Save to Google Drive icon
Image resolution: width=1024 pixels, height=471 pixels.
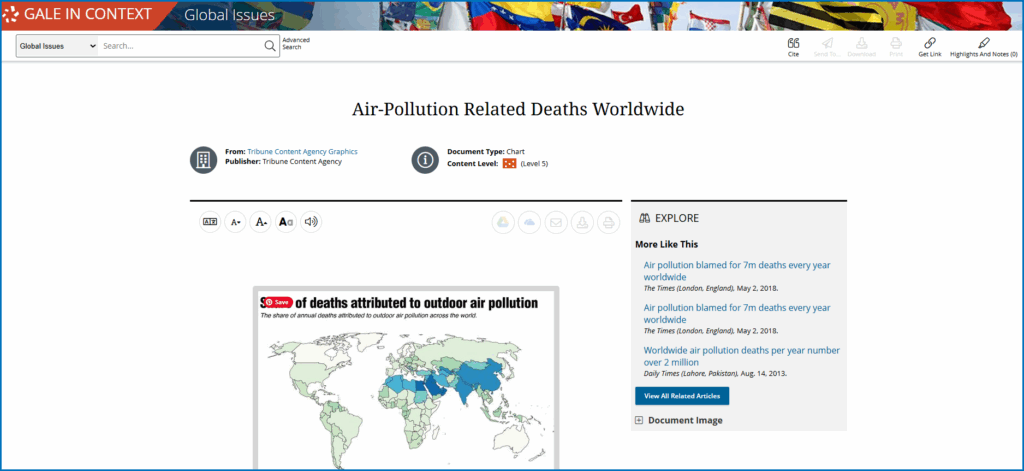[503, 222]
